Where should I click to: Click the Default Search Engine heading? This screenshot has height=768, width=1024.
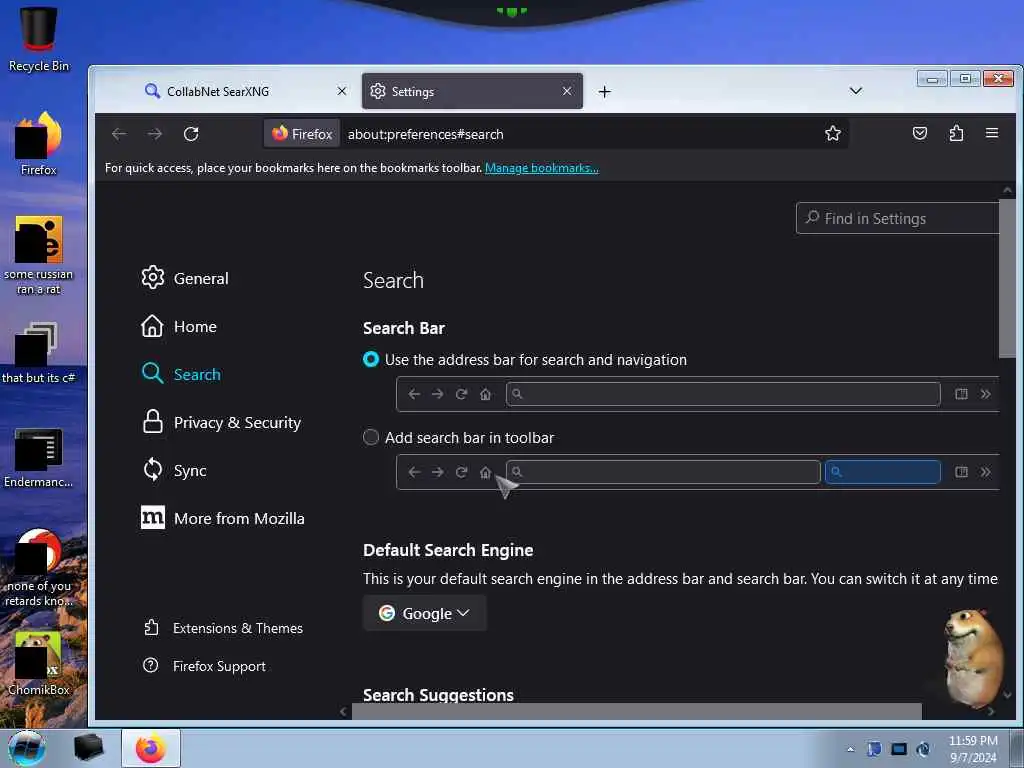[x=448, y=550]
